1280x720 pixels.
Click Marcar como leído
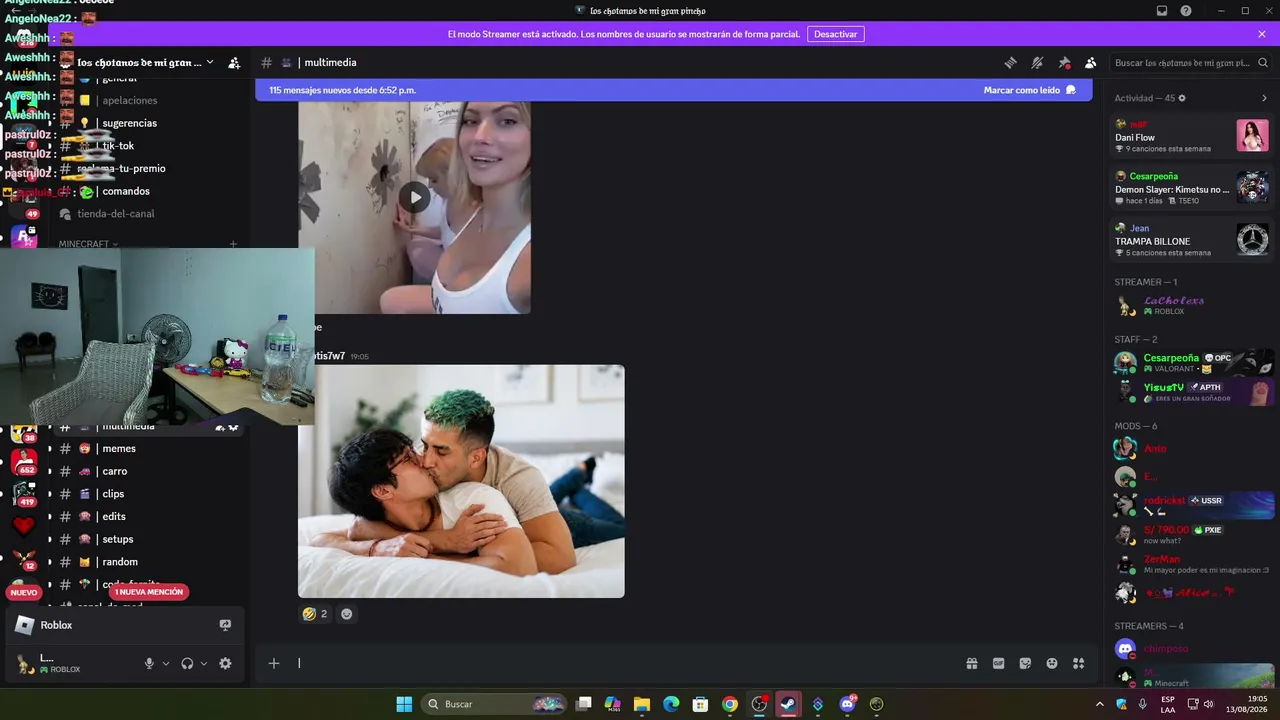point(1029,90)
